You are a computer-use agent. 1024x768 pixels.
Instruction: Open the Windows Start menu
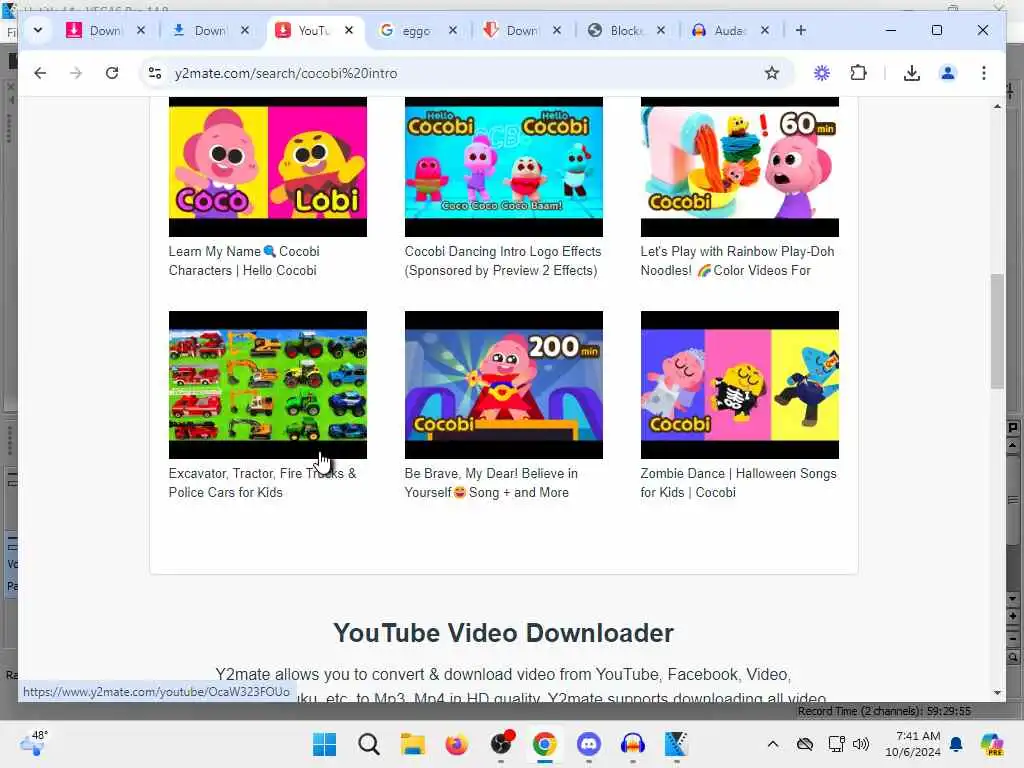325,744
